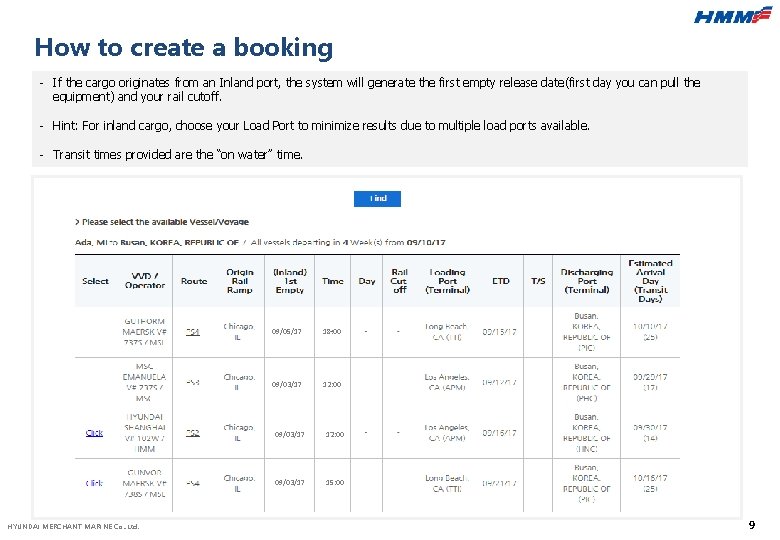The image size is (780, 540).
Task: Click the T/S column header
Action: [538, 281]
